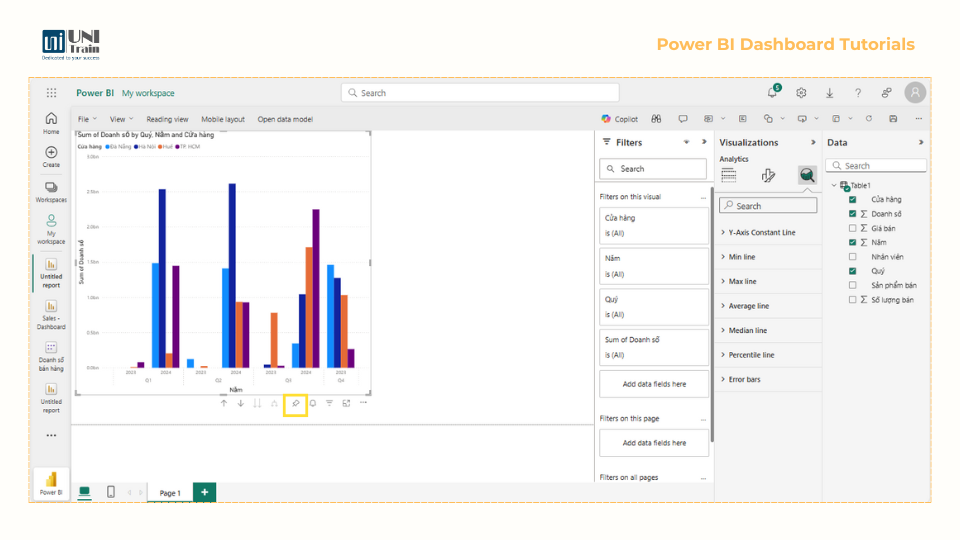Collapse the Table1 tree node

[x=834, y=186]
